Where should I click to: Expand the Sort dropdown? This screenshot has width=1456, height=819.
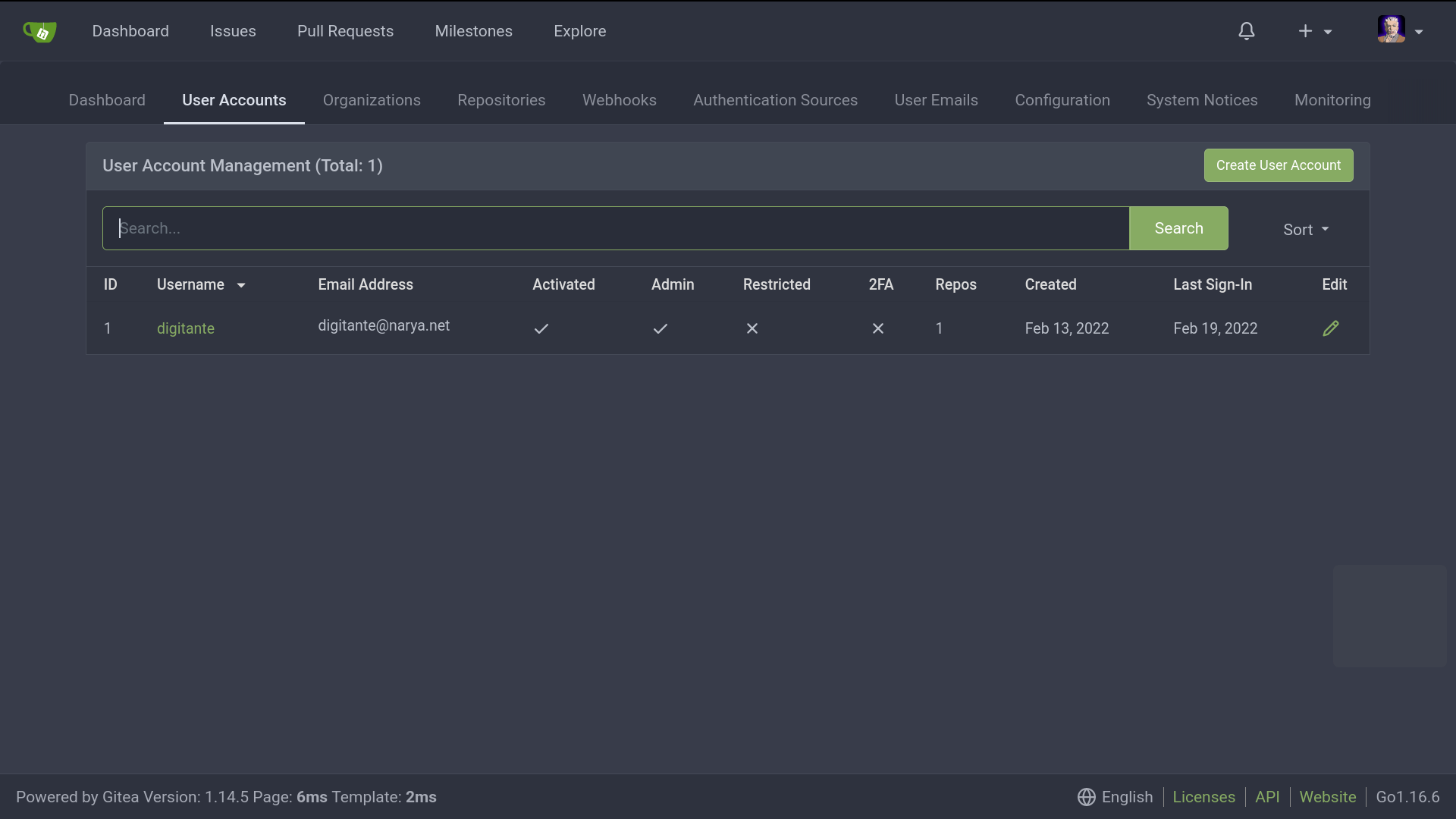point(1305,229)
